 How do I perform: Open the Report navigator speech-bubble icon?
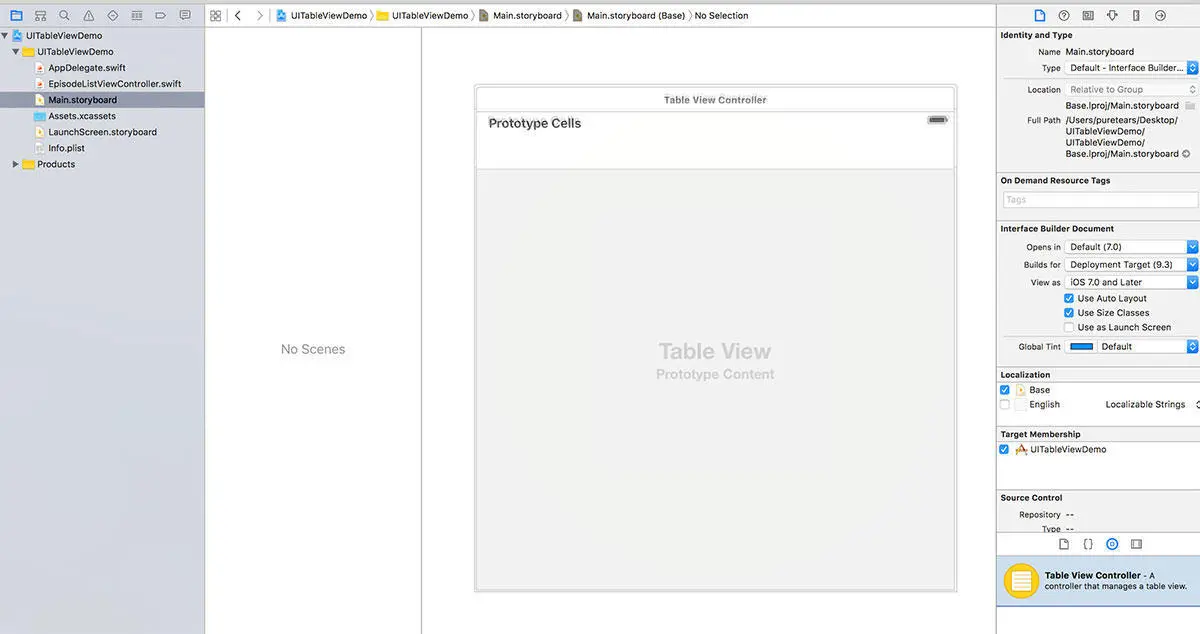(185, 16)
